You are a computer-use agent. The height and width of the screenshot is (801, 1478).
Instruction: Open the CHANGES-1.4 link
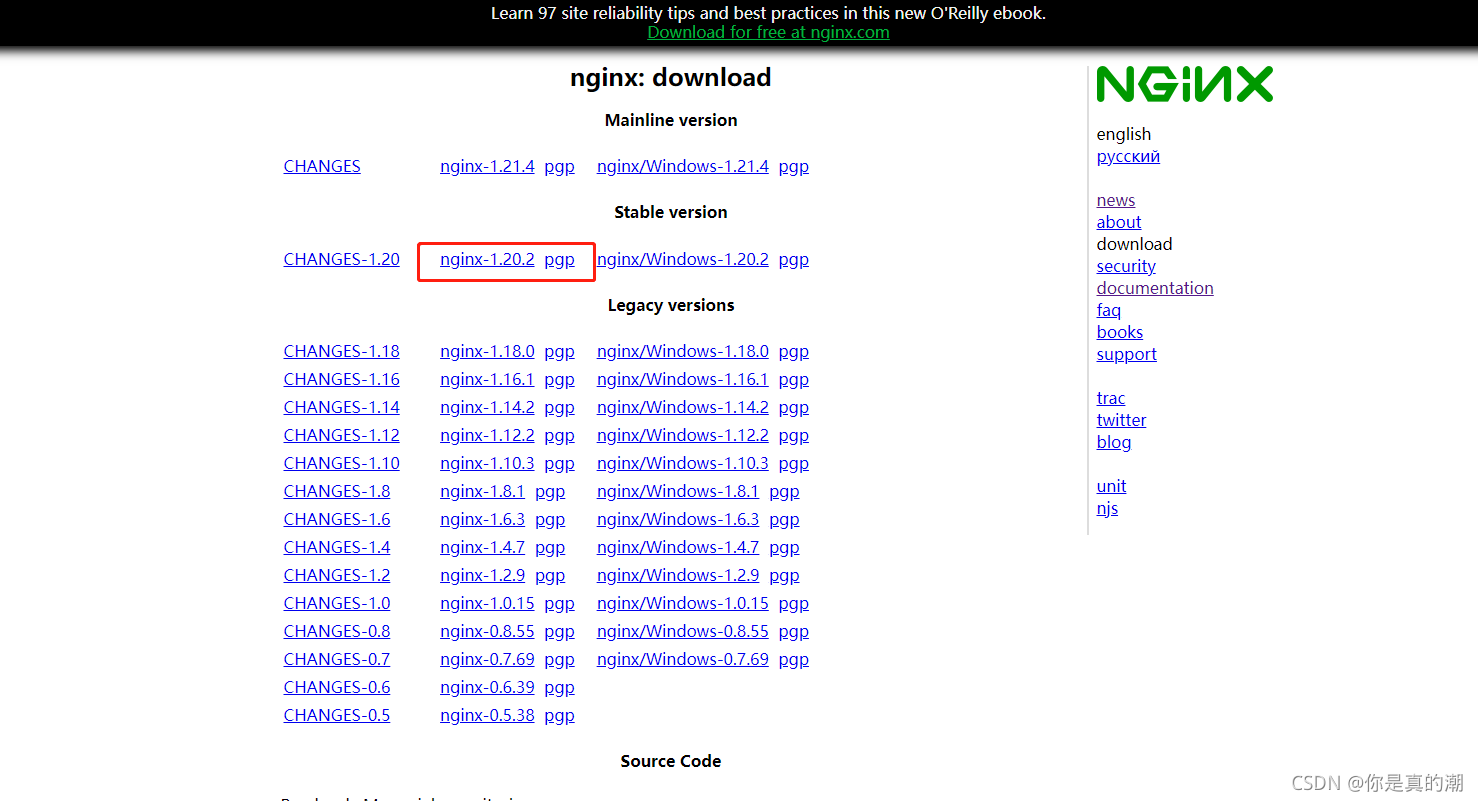coord(336,547)
